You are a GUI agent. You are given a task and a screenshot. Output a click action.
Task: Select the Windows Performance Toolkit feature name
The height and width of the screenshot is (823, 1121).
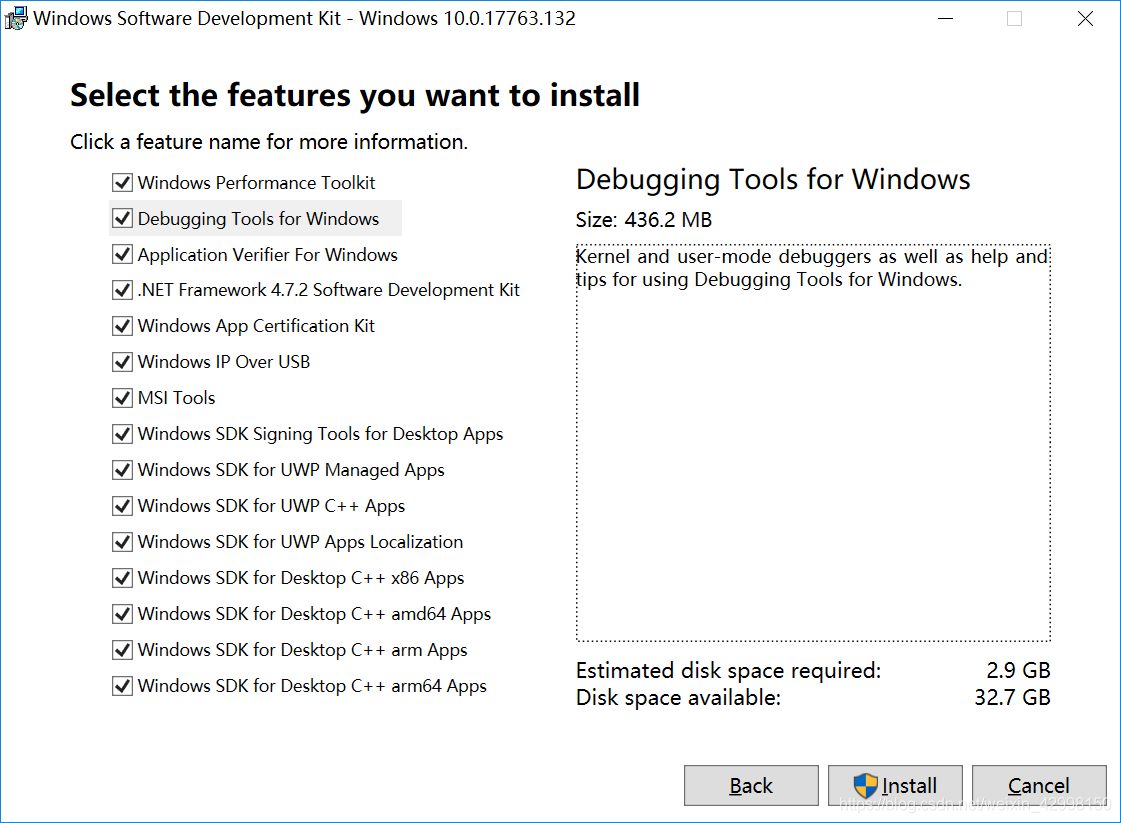point(256,183)
